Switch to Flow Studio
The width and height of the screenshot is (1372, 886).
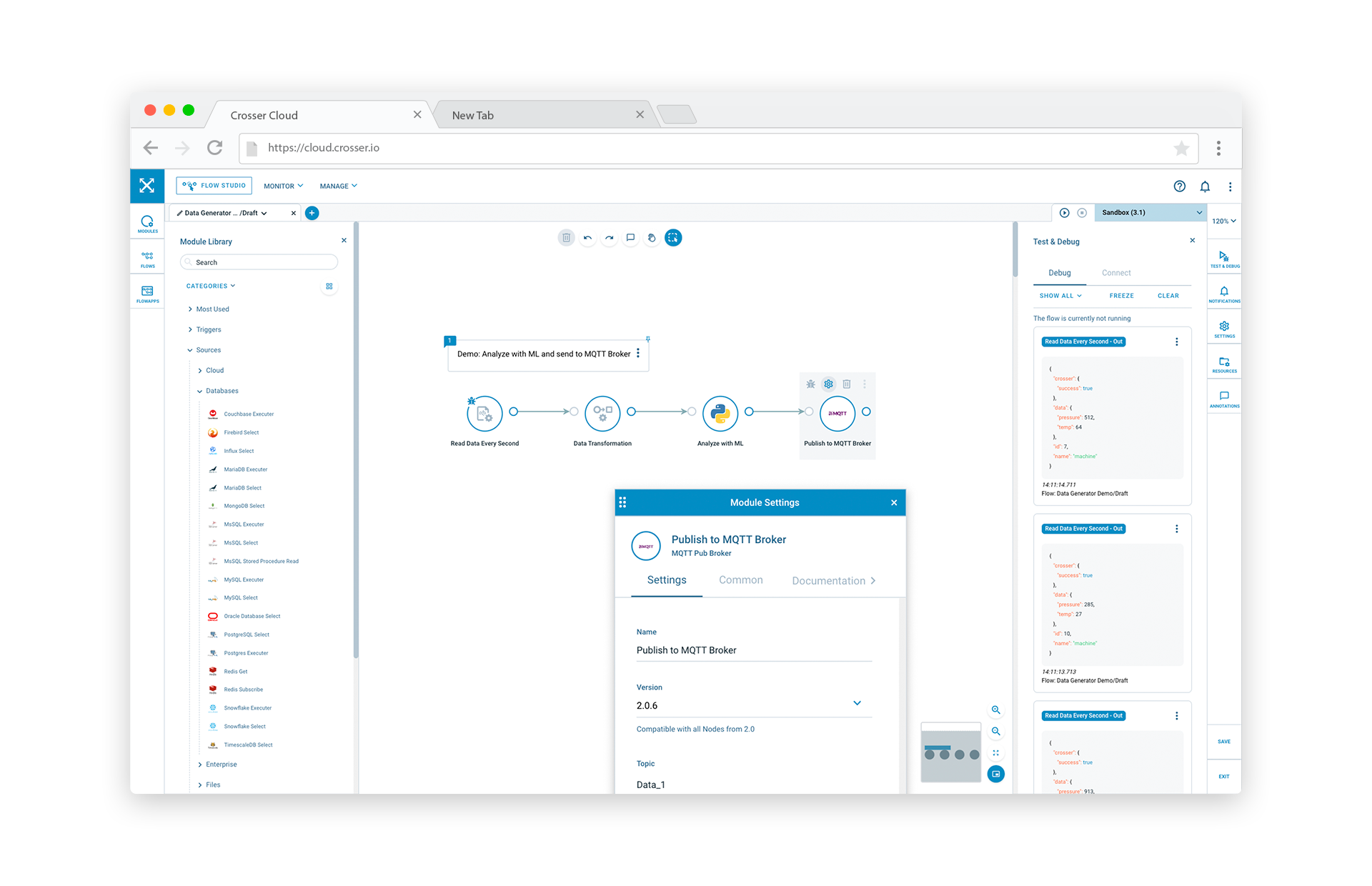pyautogui.click(x=214, y=186)
